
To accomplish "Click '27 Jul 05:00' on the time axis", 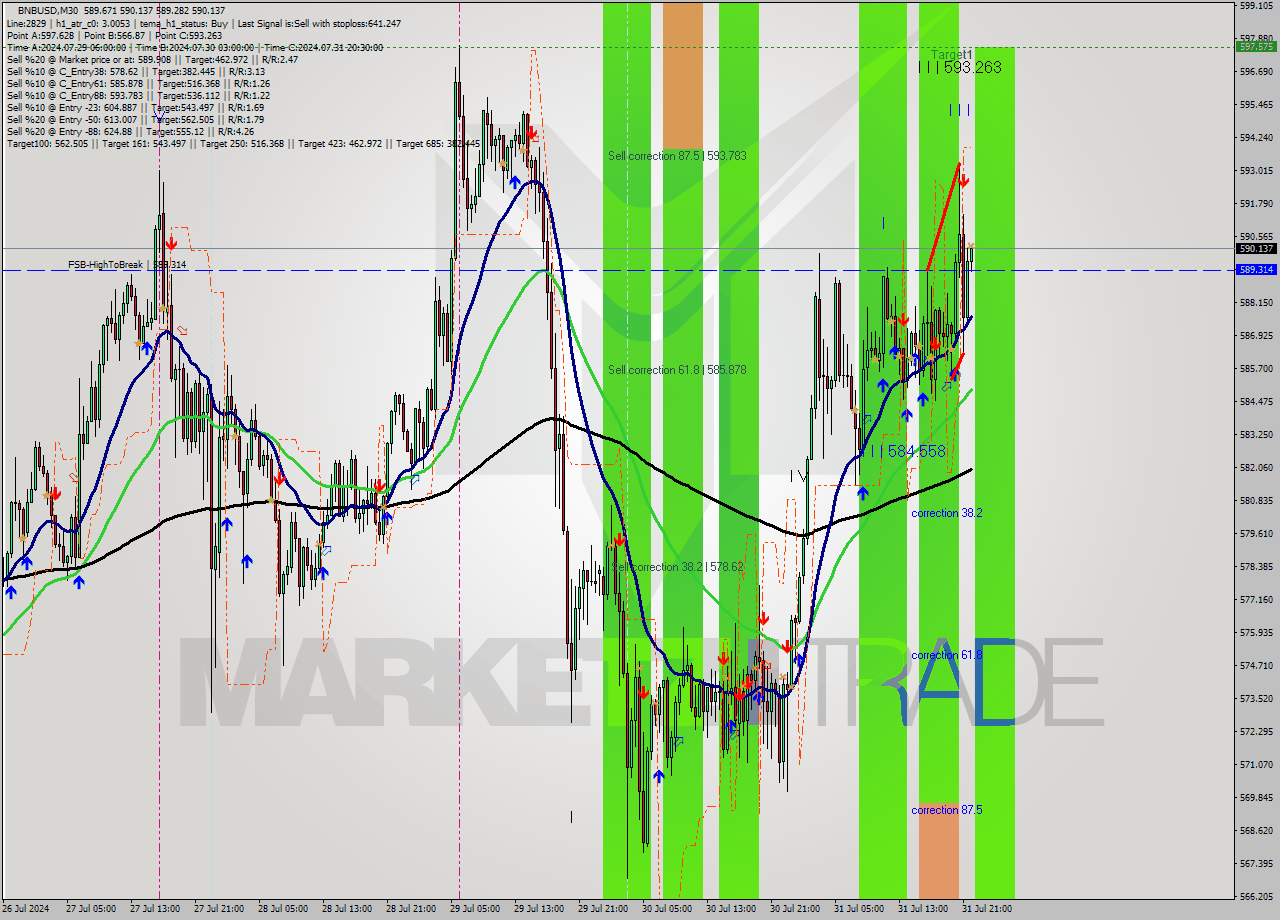I will (90, 909).
